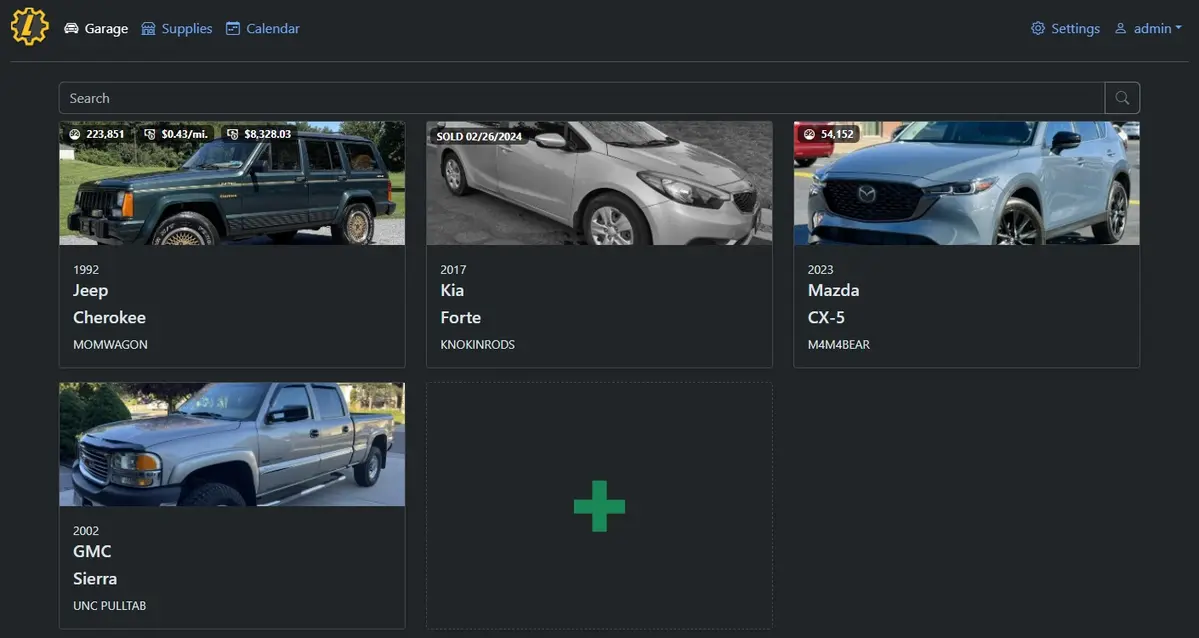Click the MOMWAGON license plate text

pyautogui.click(x=110, y=345)
